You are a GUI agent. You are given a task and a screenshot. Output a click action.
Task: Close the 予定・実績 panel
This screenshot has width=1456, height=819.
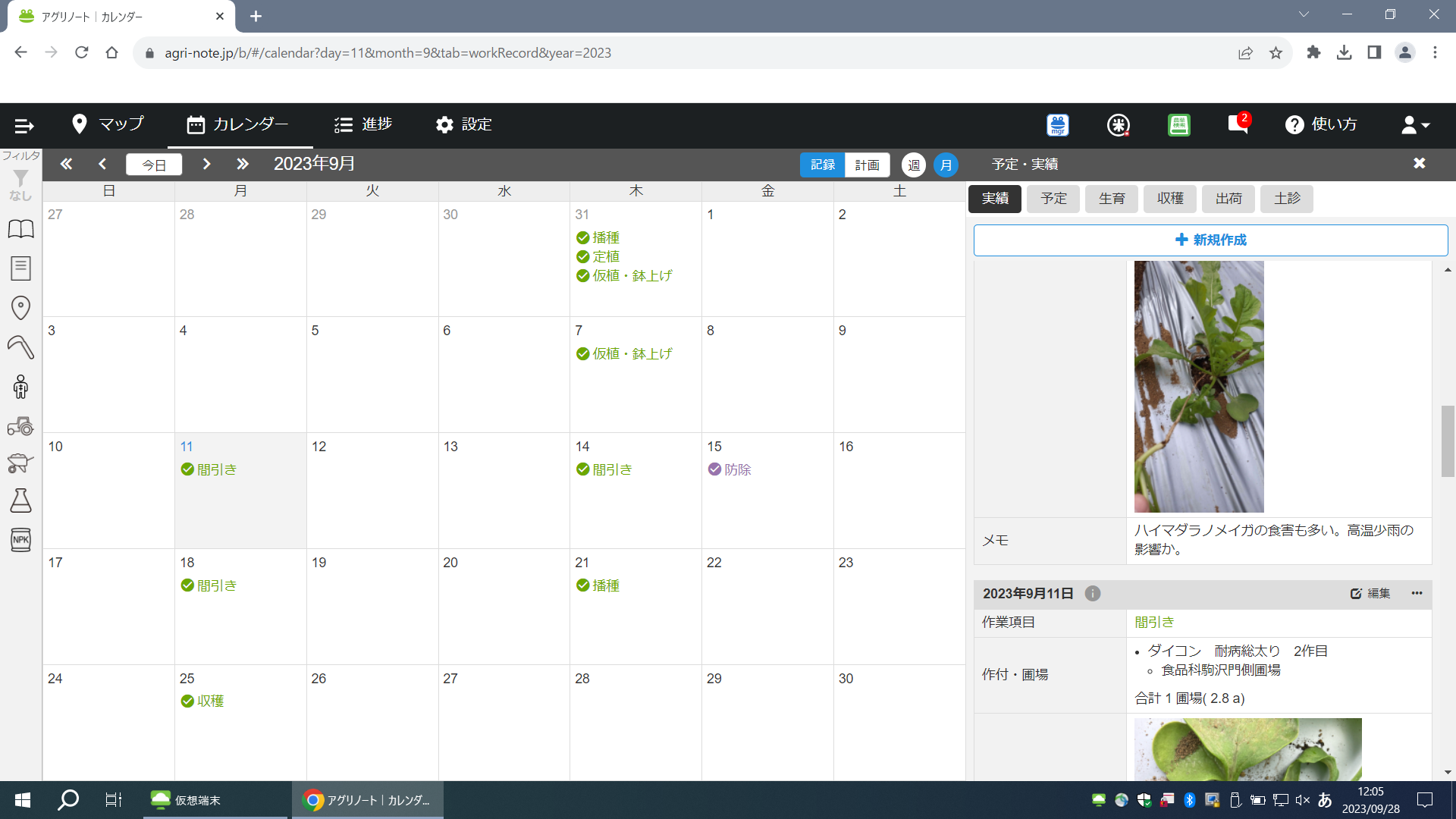(x=1420, y=163)
